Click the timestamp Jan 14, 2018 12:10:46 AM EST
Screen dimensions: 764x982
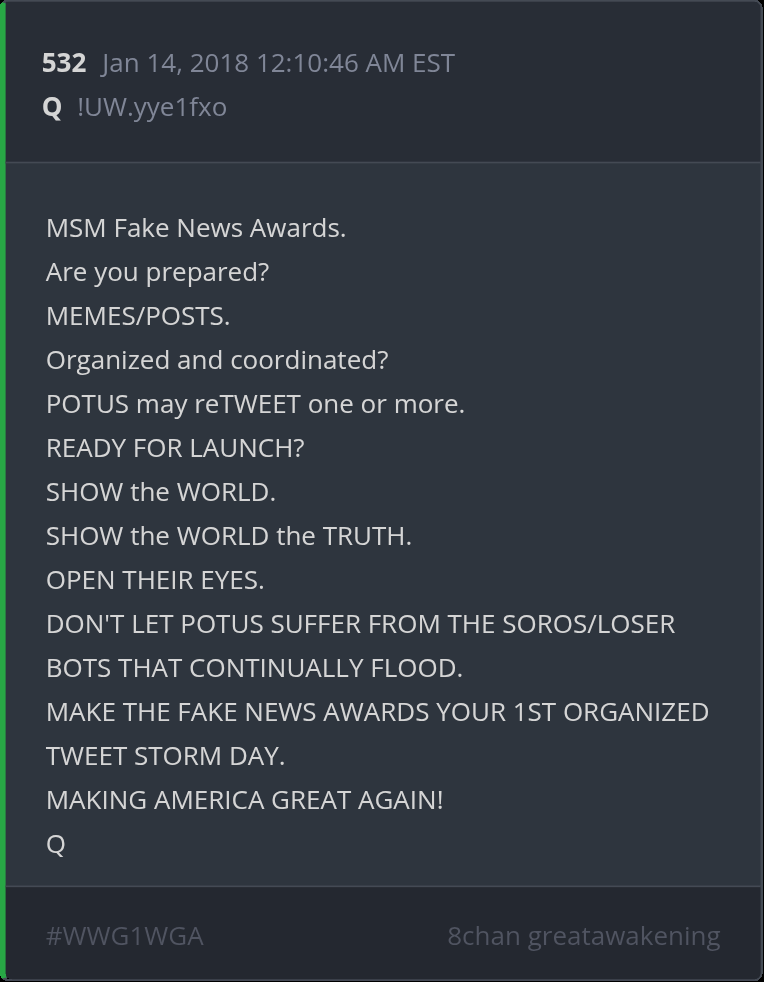277,63
